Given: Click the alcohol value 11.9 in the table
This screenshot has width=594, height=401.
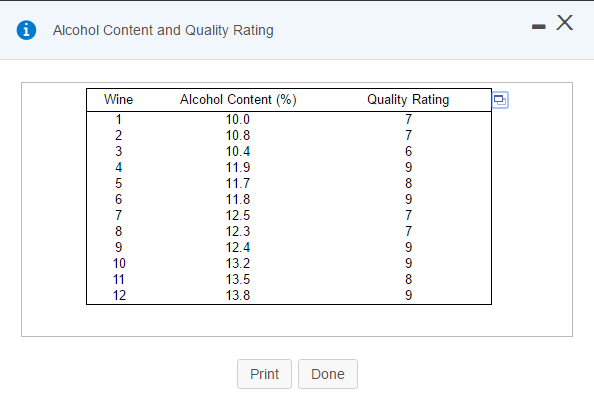Looking at the screenshot, I should click(238, 167).
